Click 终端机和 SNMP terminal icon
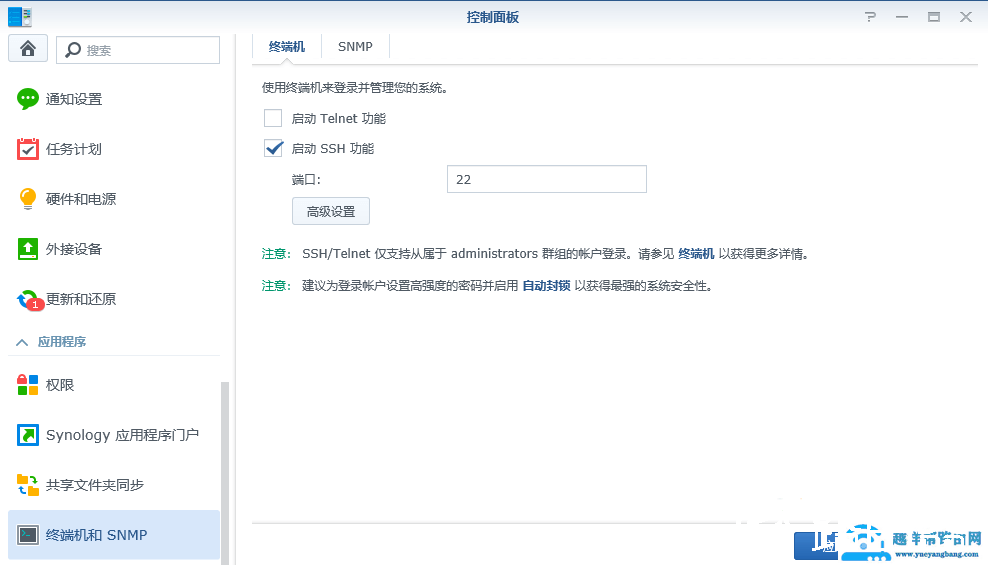The width and height of the screenshot is (988, 565). pos(27,535)
